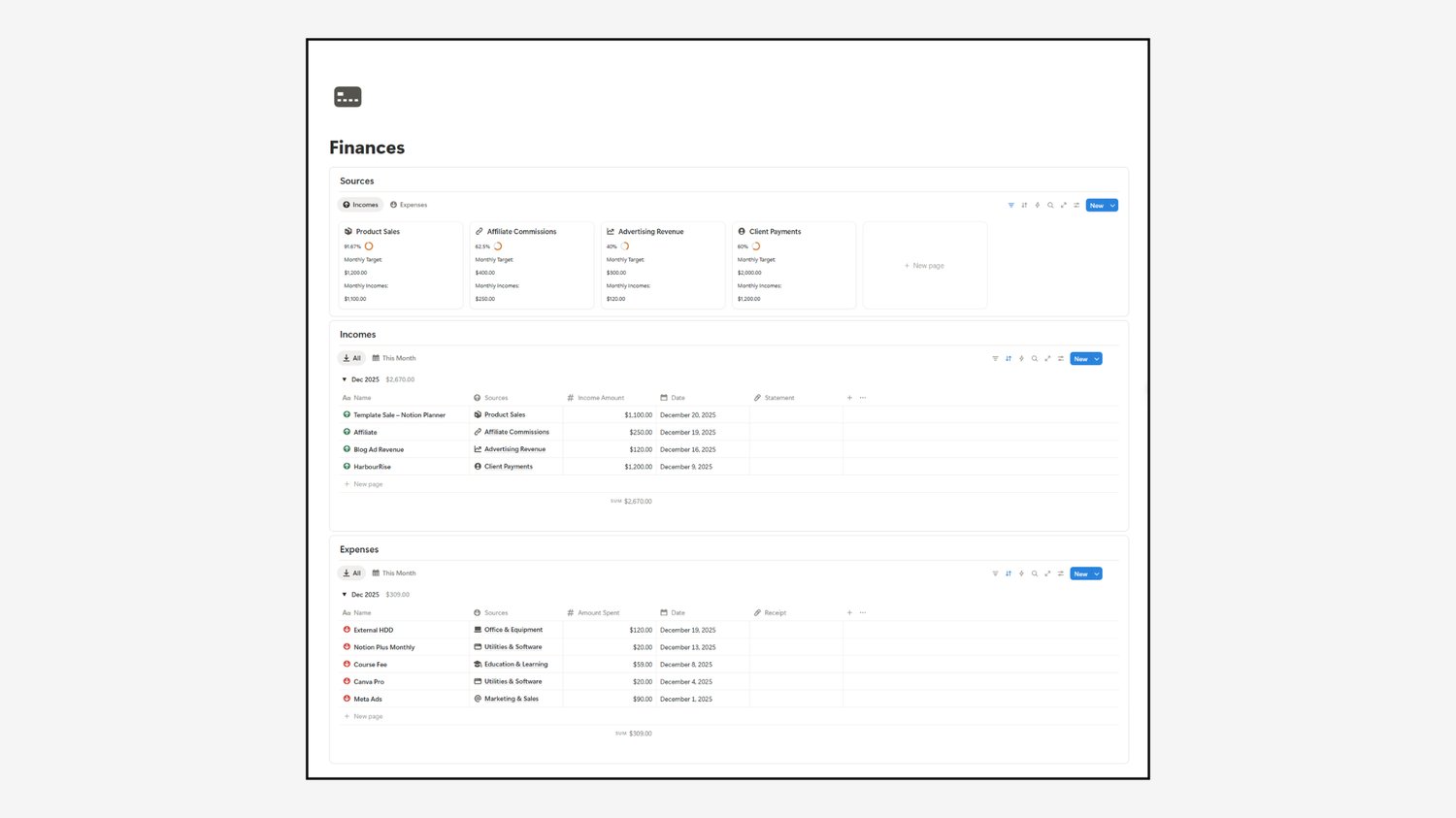Click the Finances page card icon
This screenshot has width=1456, height=818.
[x=347, y=97]
